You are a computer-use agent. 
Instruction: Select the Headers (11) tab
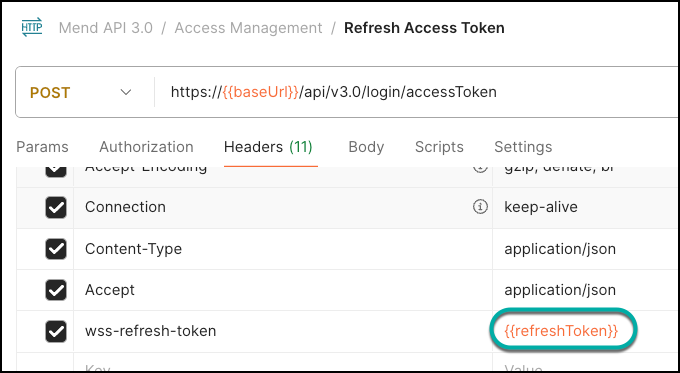[268, 147]
